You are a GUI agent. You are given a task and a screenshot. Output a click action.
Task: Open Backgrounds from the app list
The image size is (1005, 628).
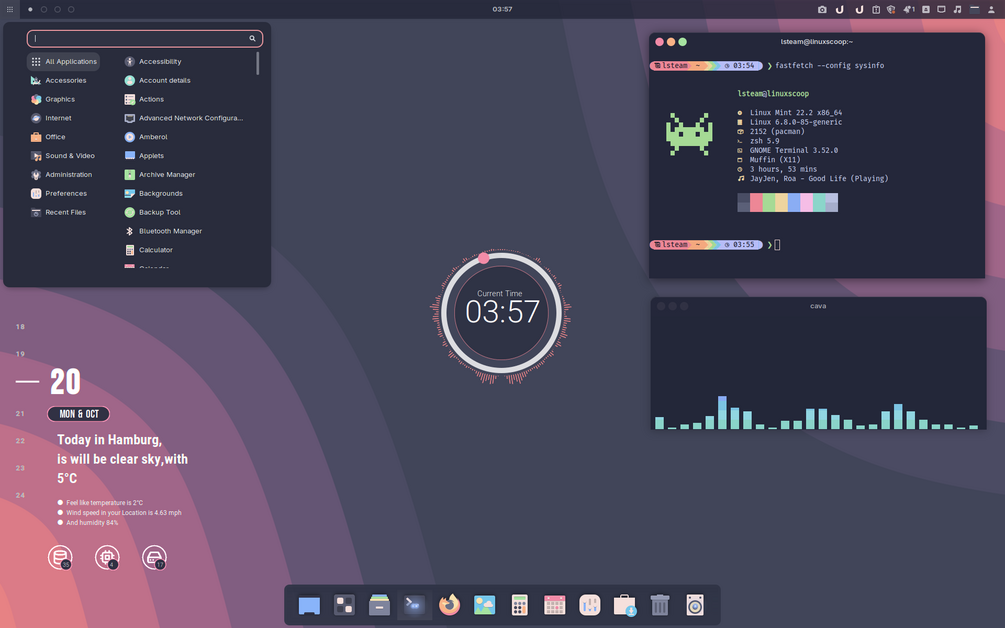[154, 194]
